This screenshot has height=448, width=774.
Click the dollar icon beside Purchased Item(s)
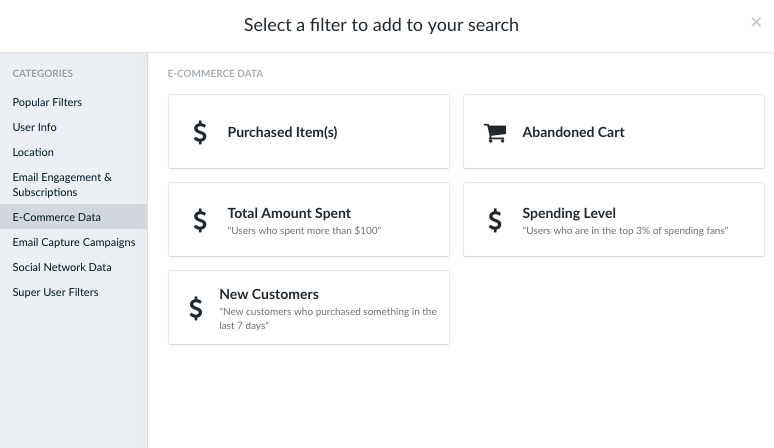coord(200,132)
